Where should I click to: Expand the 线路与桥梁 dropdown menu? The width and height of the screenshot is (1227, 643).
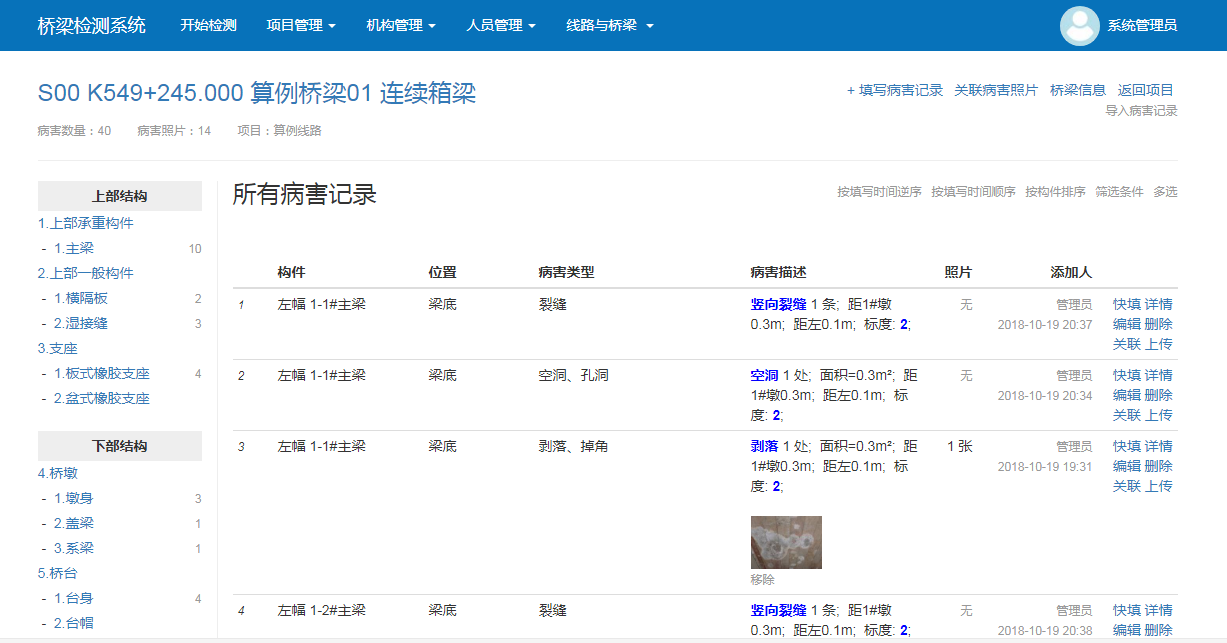coord(609,25)
